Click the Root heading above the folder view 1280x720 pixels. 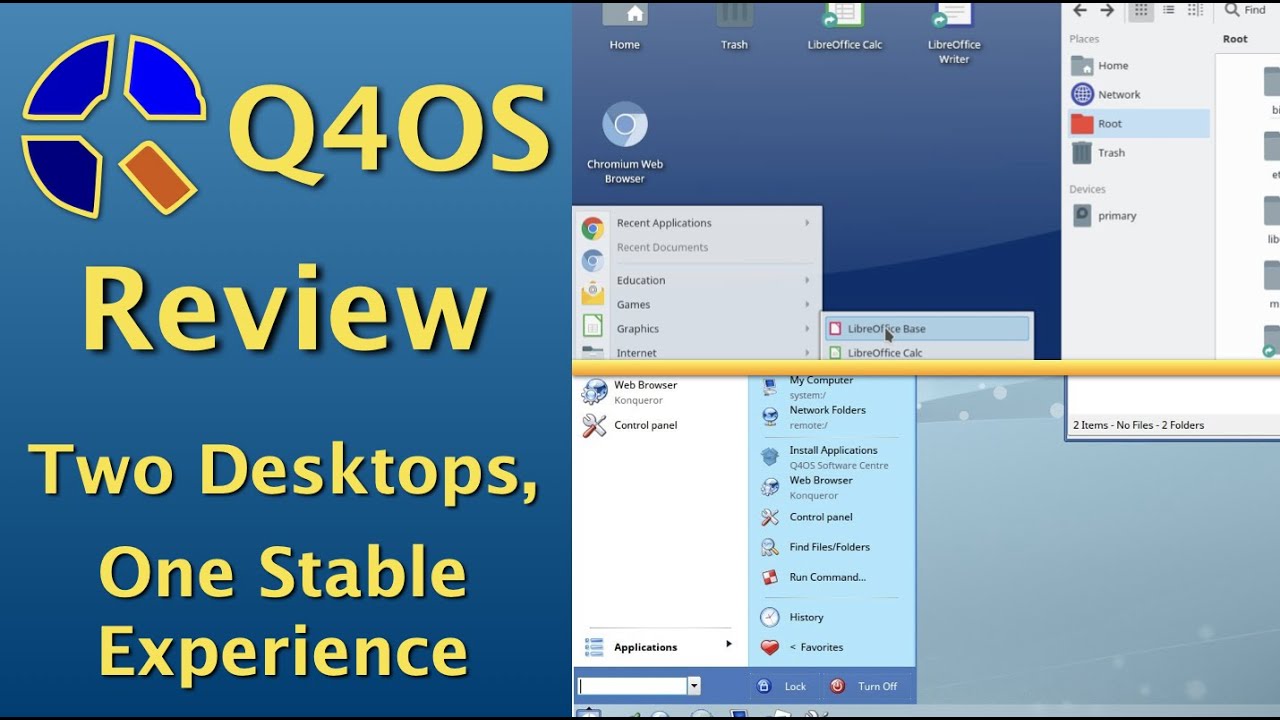(1235, 39)
